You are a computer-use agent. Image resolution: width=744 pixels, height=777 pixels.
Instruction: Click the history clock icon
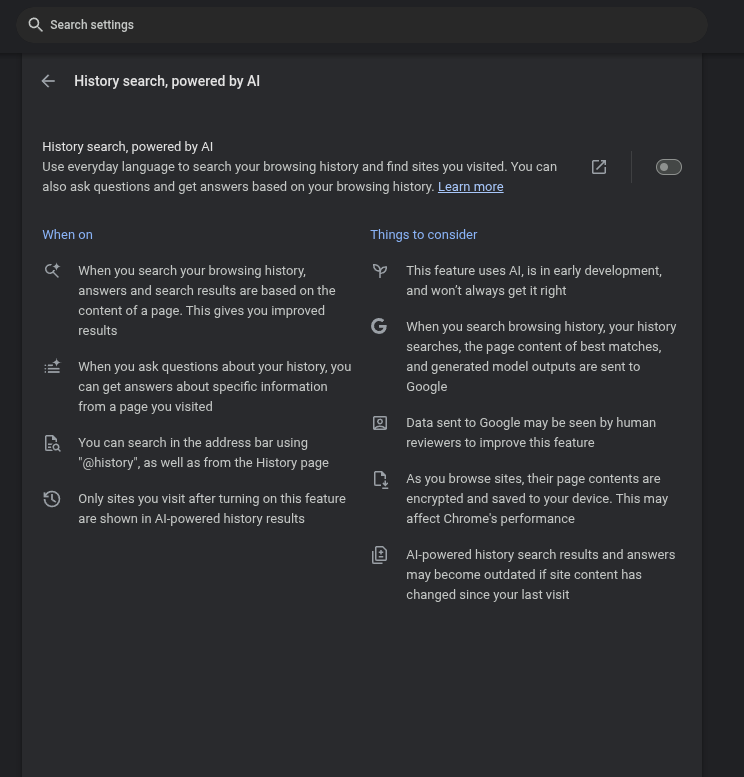[x=52, y=499]
